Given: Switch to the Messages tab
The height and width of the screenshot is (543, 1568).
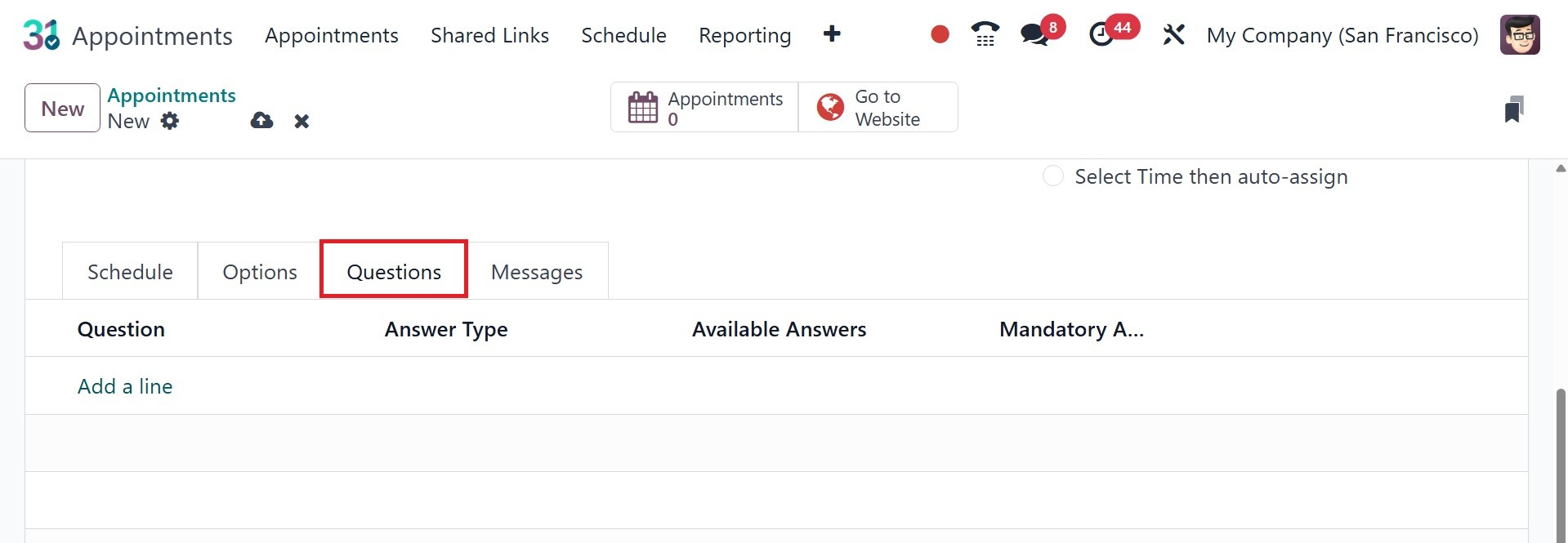Looking at the screenshot, I should pos(537,272).
